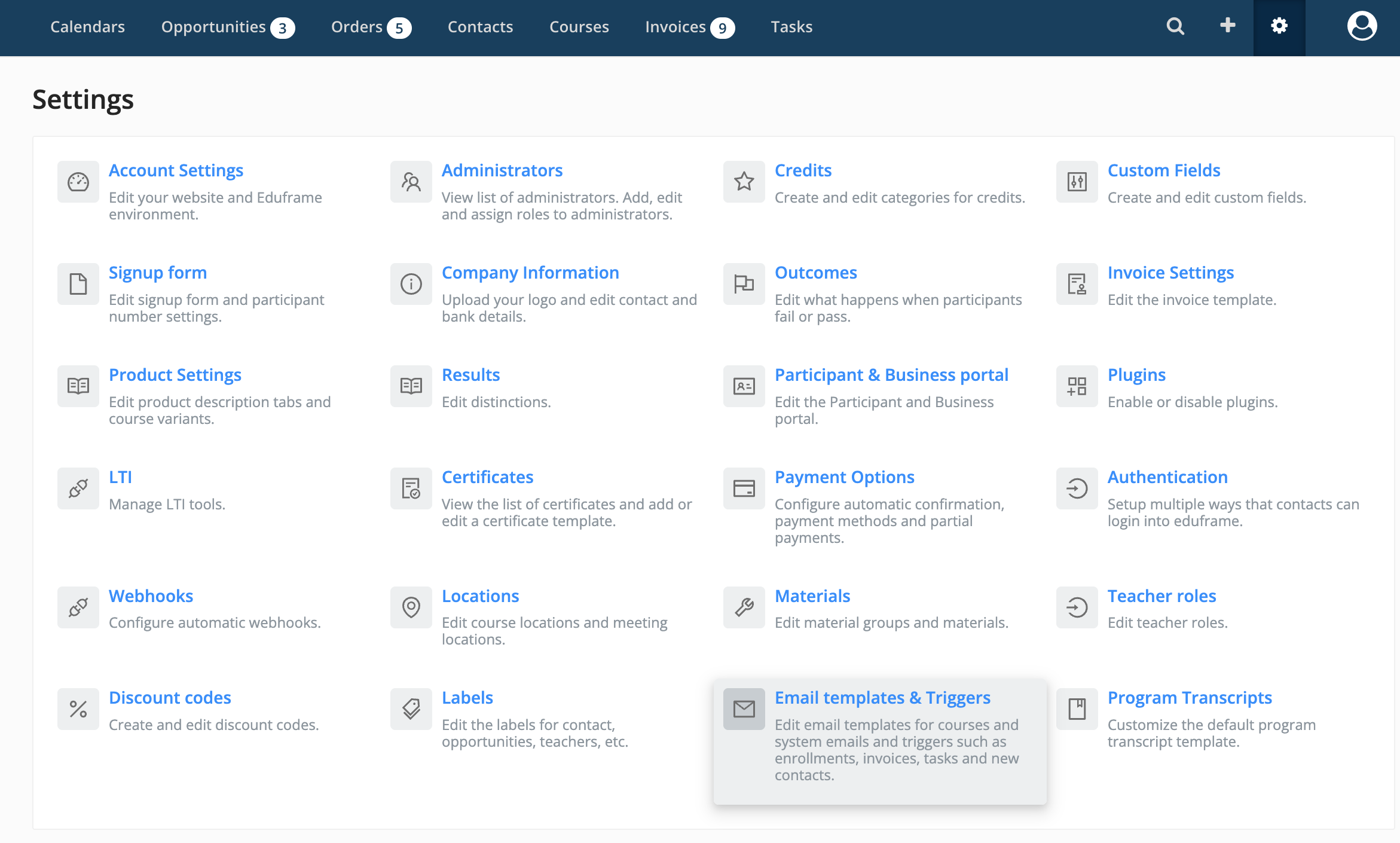The image size is (1400, 843).
Task: Click the Plugins grid icon
Action: (x=1077, y=386)
